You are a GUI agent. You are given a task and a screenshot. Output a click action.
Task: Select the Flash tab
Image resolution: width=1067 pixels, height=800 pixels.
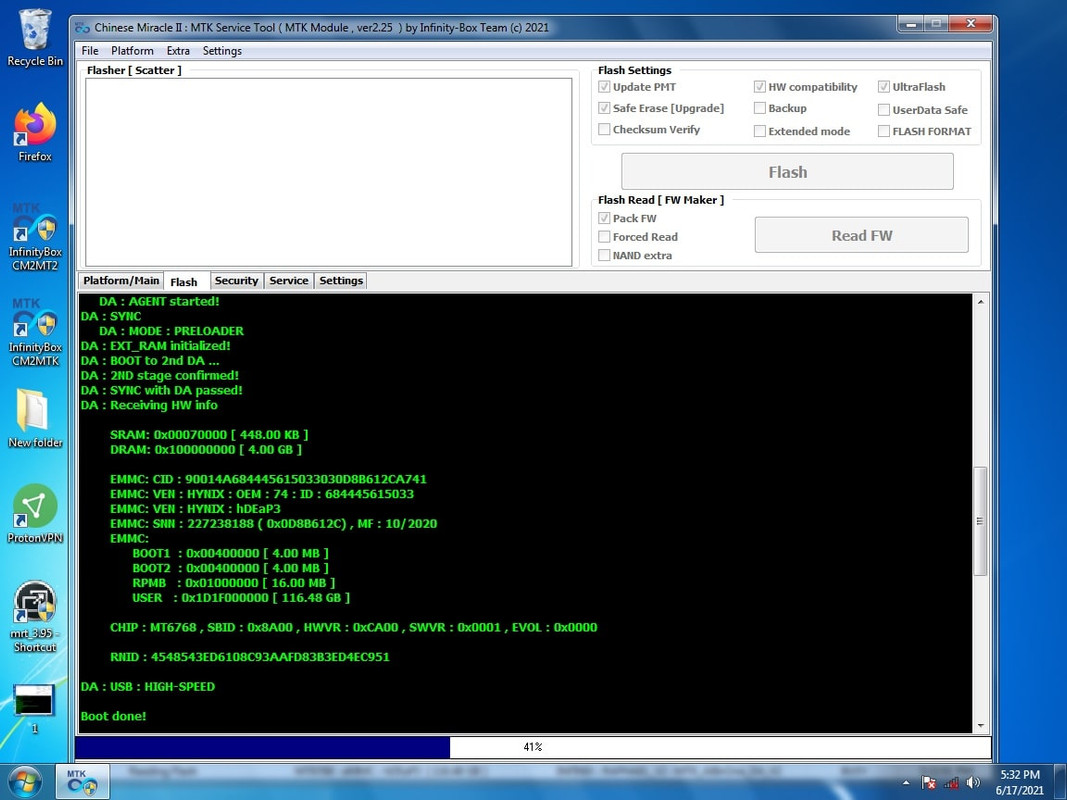pos(184,281)
